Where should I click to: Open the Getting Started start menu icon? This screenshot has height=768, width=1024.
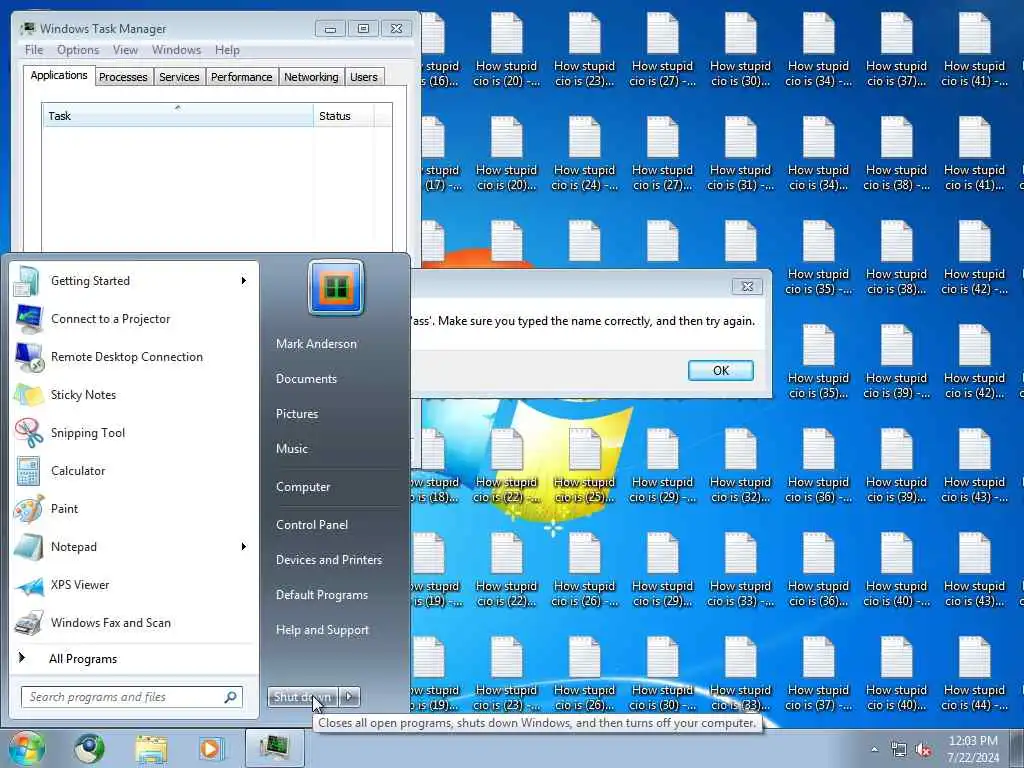[x=27, y=281]
